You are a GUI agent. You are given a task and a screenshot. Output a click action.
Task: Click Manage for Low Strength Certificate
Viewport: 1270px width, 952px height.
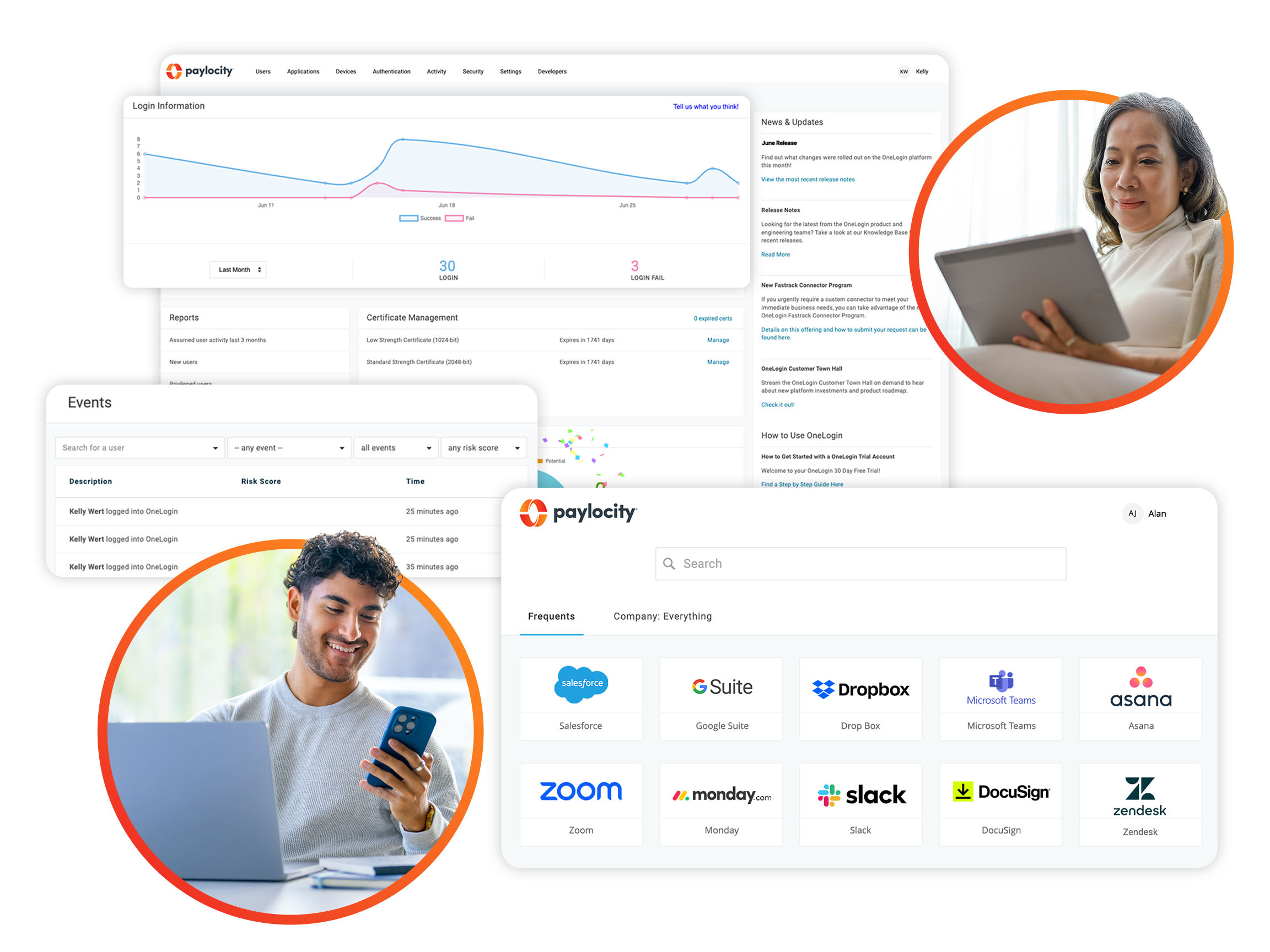point(718,340)
